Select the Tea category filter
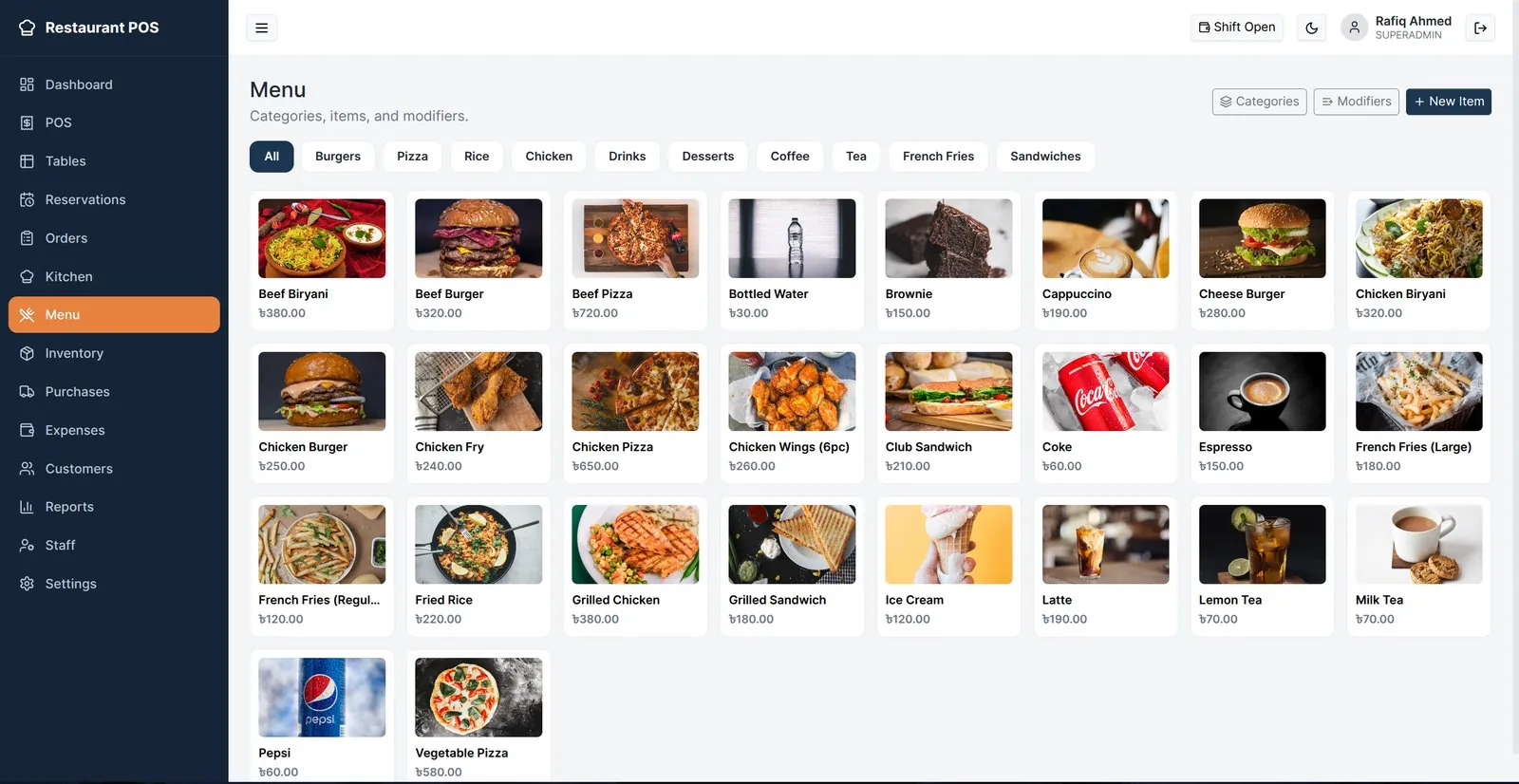Image resolution: width=1519 pixels, height=784 pixels. (x=856, y=157)
